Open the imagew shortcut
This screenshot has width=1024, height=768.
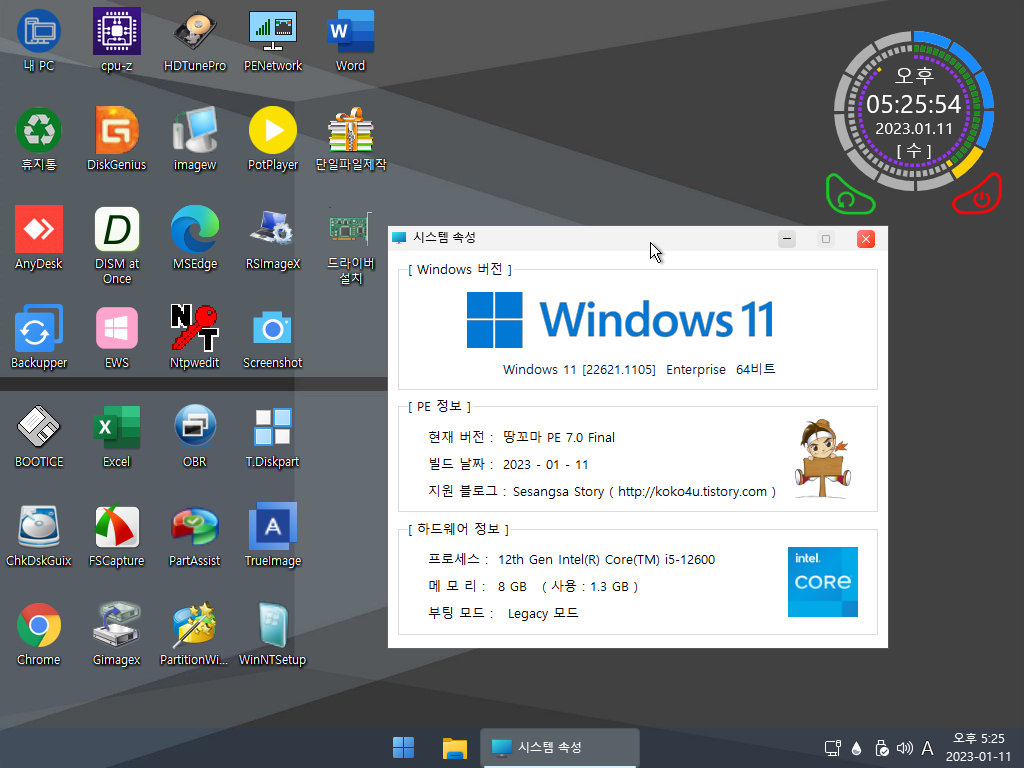[x=195, y=138]
